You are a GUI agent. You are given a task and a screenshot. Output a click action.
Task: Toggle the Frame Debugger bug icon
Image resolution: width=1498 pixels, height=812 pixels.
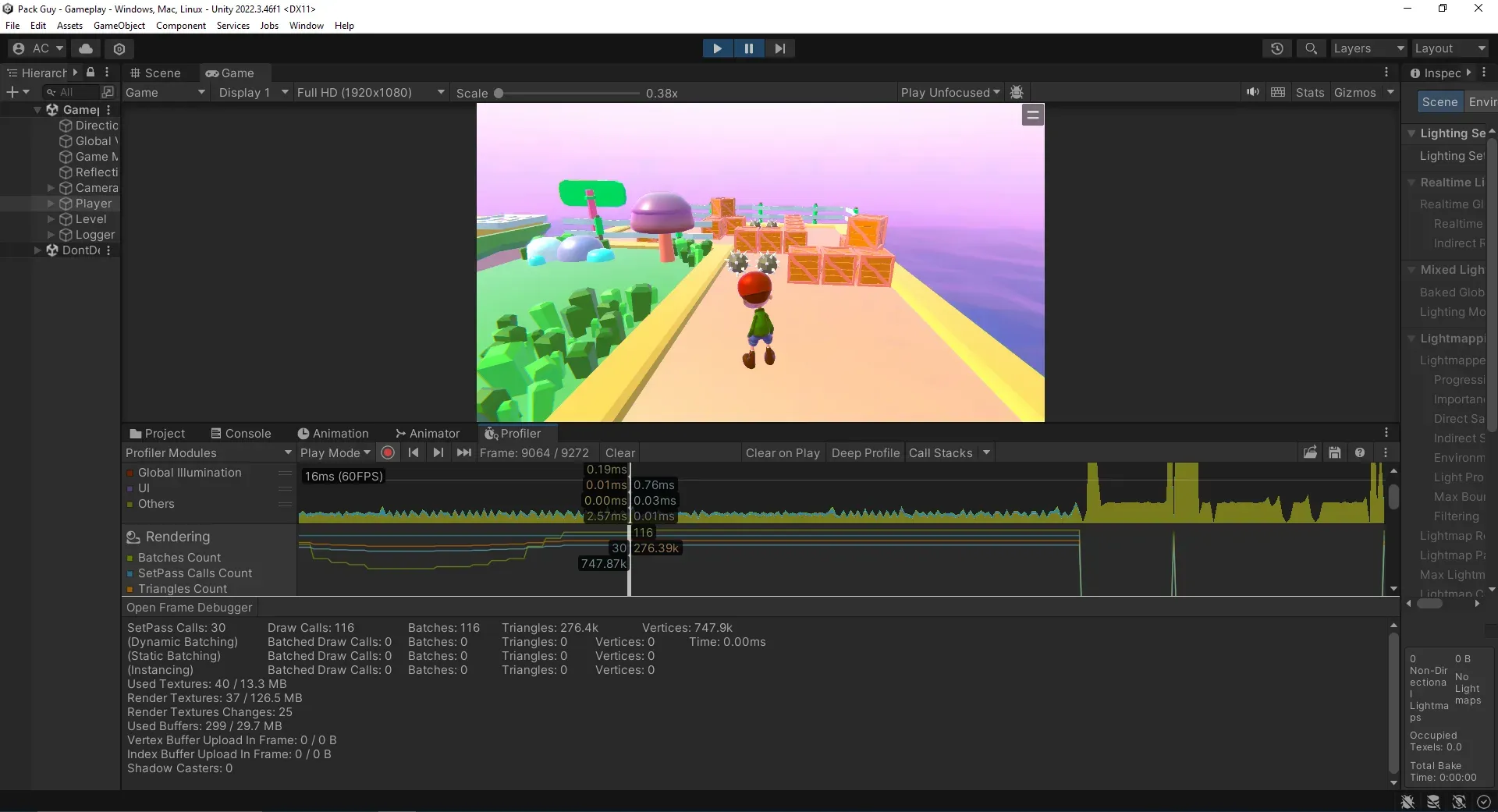point(1017,92)
